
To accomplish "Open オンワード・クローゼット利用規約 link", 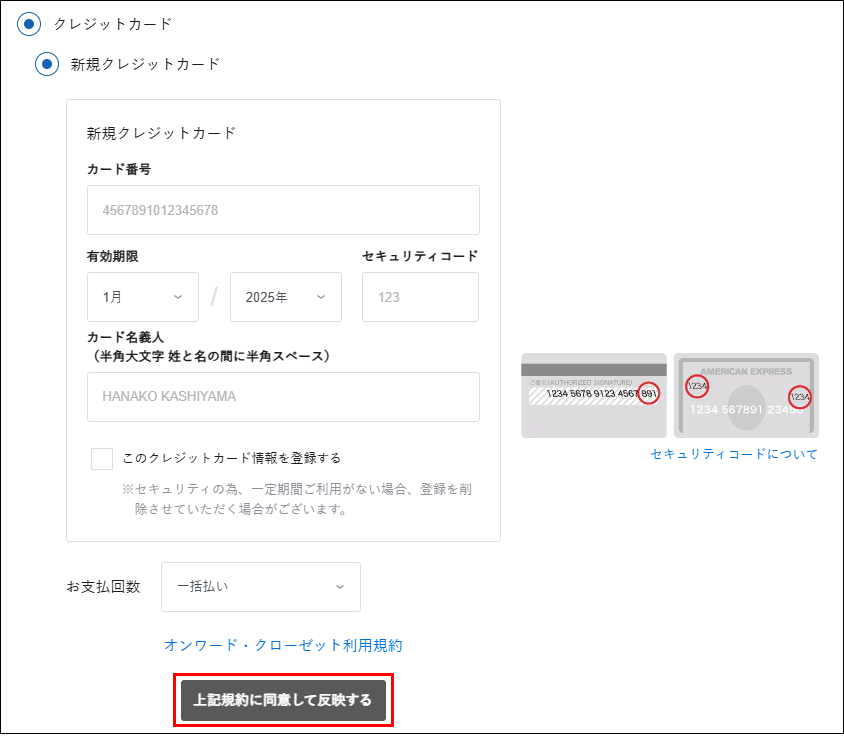I will click(283, 645).
